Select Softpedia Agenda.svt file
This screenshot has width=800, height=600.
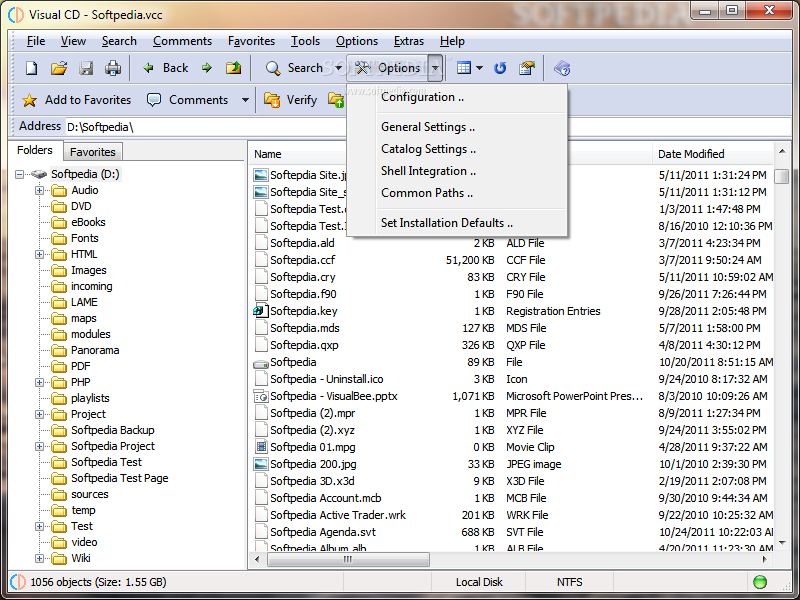[323, 532]
